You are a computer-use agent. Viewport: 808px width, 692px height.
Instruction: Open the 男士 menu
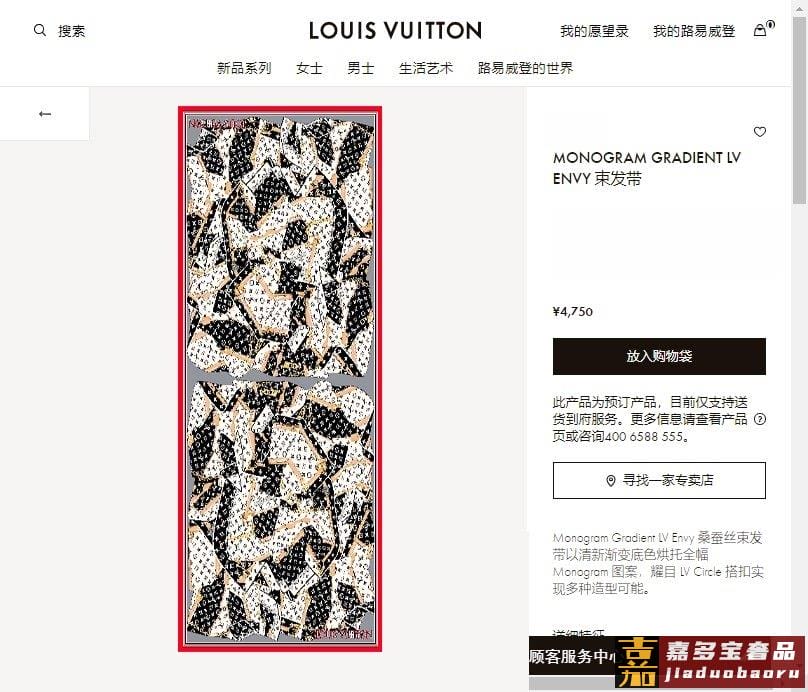tap(360, 68)
